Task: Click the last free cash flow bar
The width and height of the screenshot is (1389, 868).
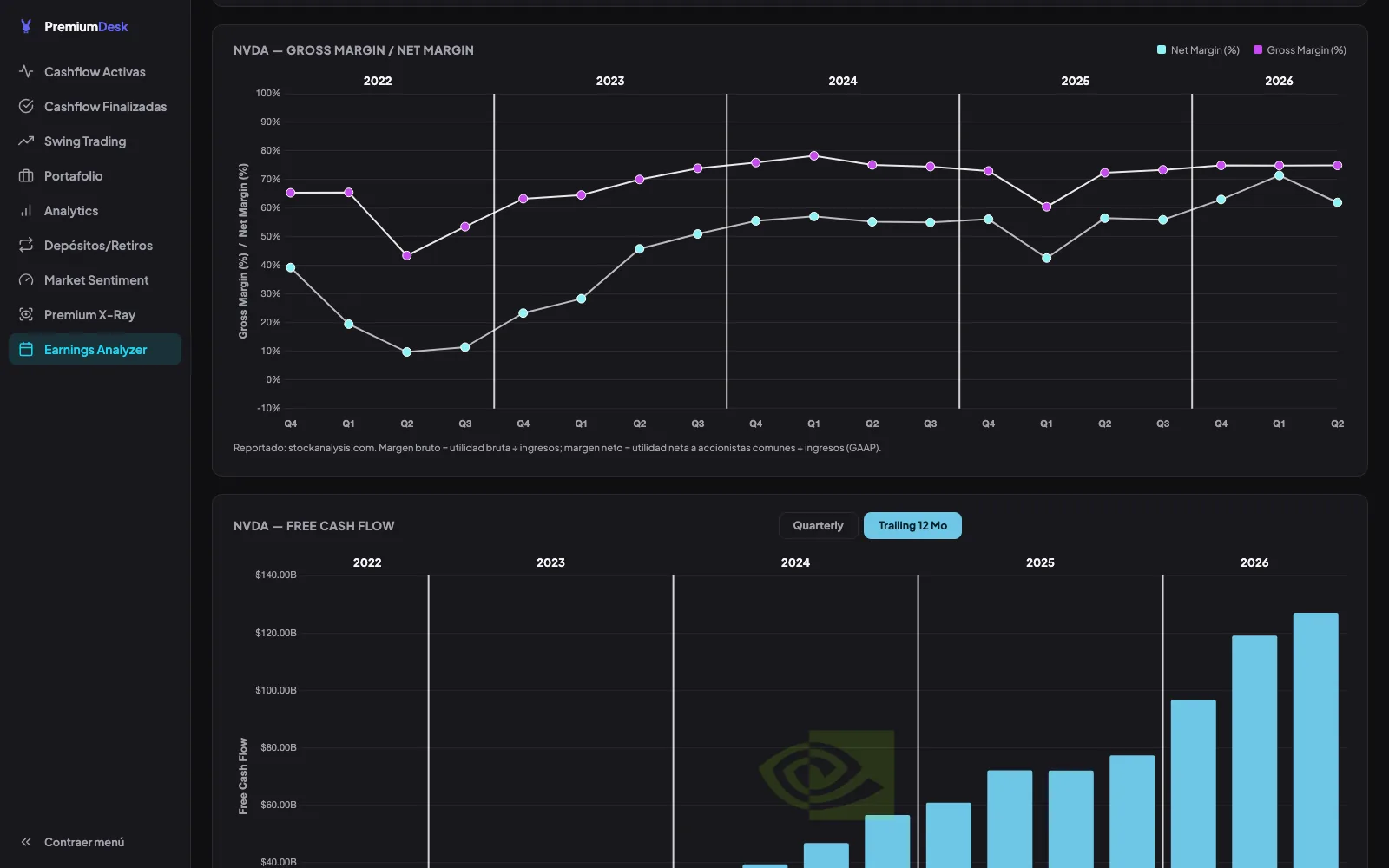Action: (1315, 740)
